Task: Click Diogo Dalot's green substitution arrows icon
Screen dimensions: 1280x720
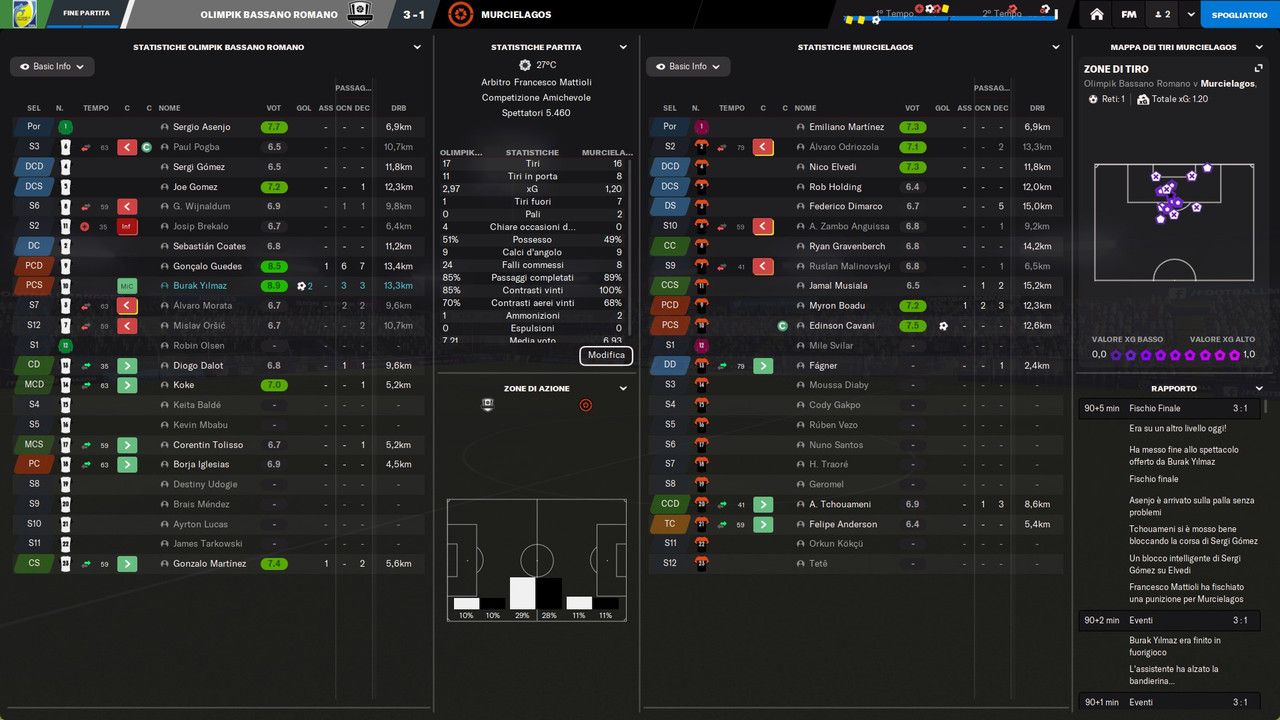Action: coord(86,366)
